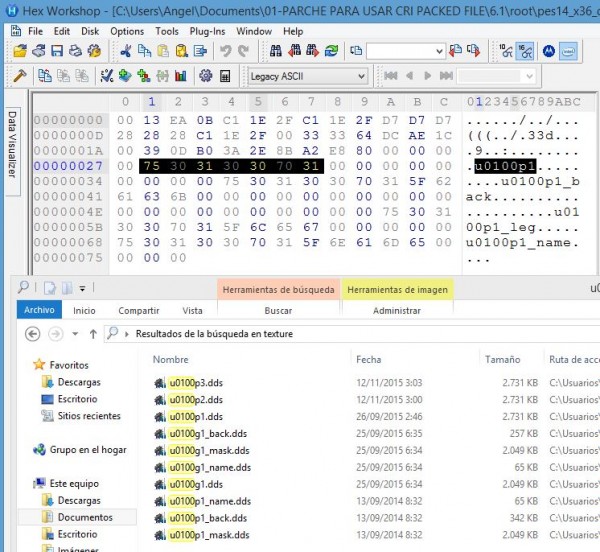Viewport: 600px width, 552px height.
Task: Click the address bar showing Resultados de la búsqueda
Action: tap(352, 334)
